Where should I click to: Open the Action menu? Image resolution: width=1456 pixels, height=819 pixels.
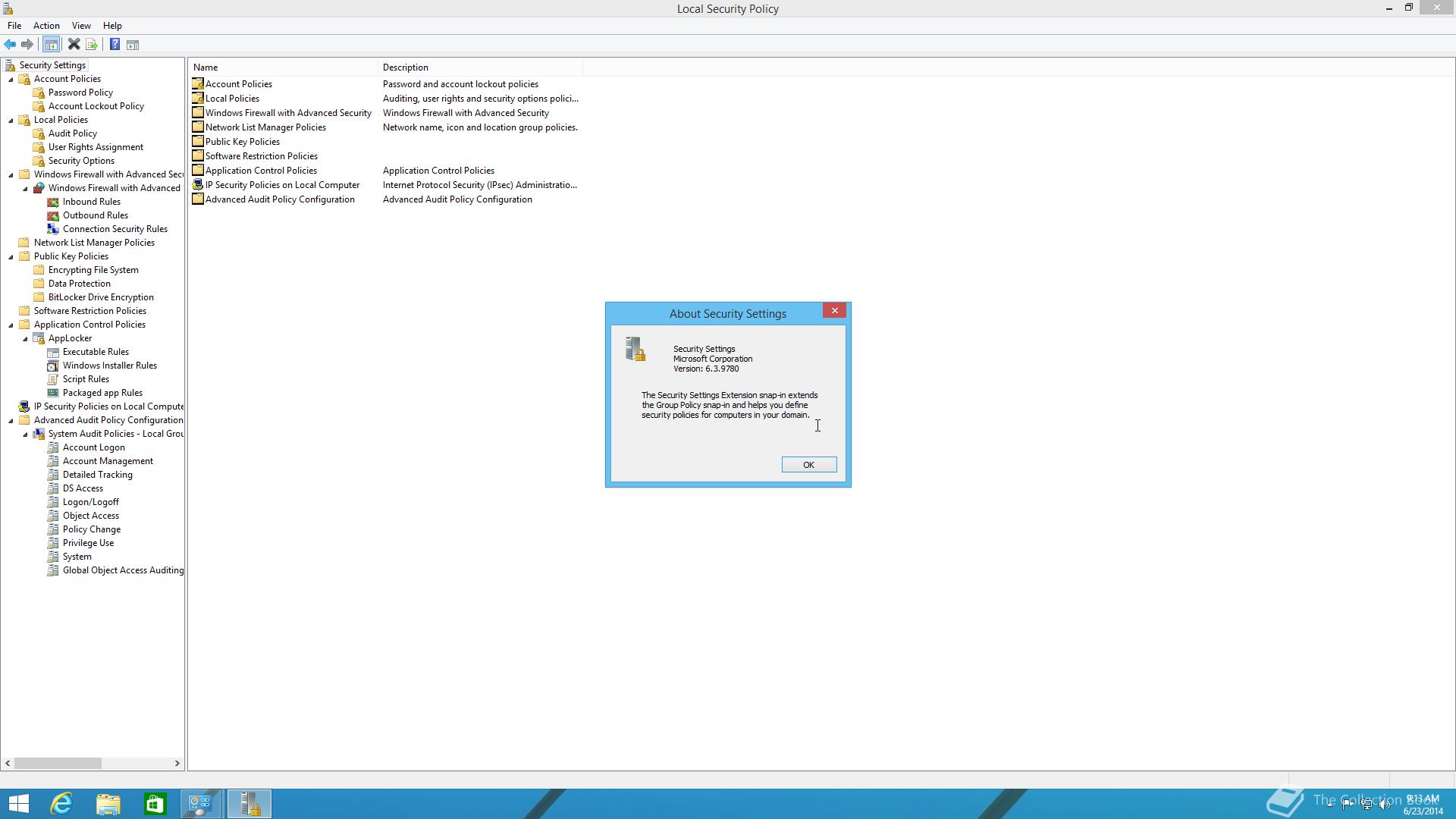(x=46, y=26)
